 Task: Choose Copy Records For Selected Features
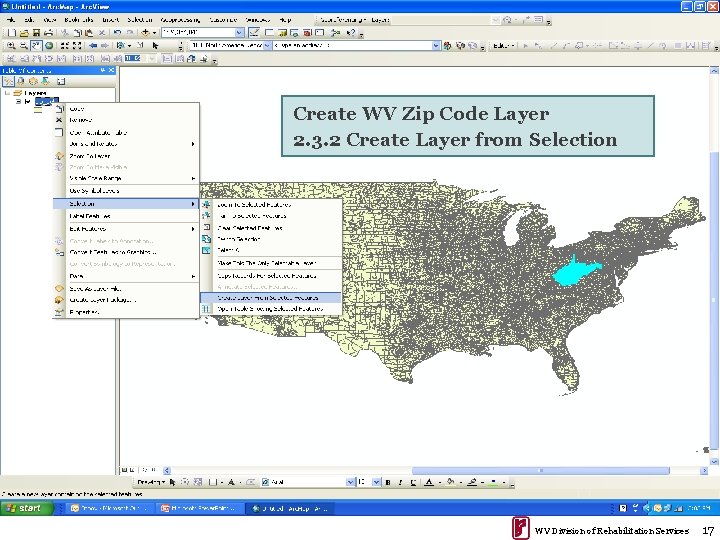click(x=271, y=276)
